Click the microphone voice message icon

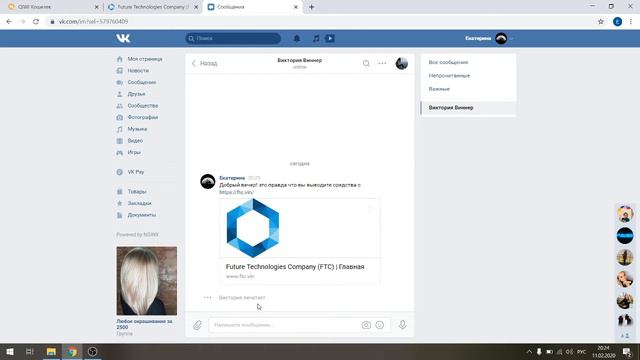coord(402,325)
